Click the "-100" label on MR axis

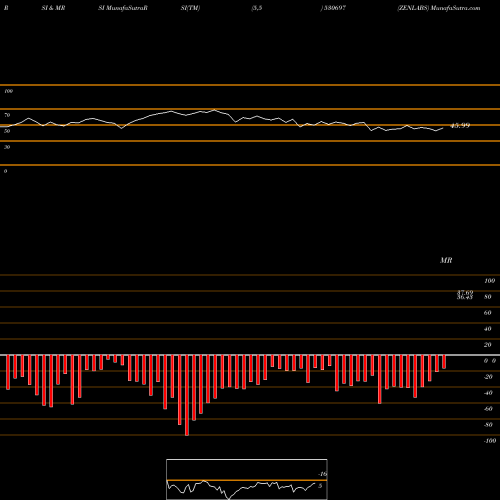(490, 441)
